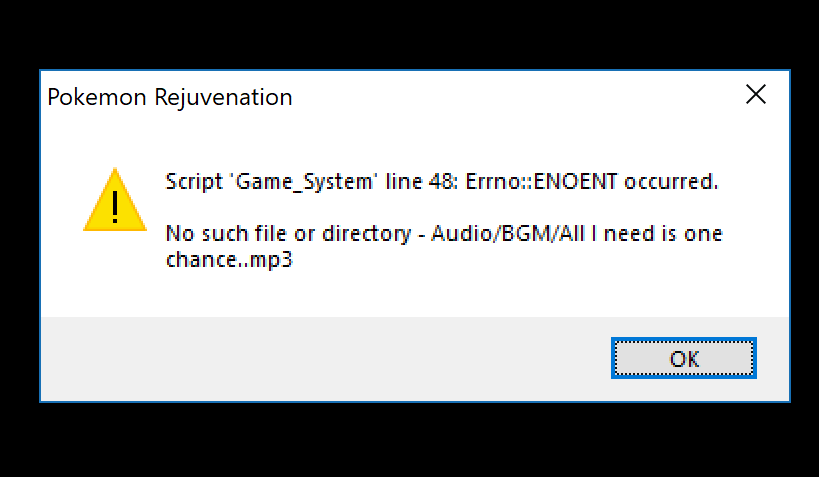Select the Pokemon Rejuvenation window title

[170, 98]
